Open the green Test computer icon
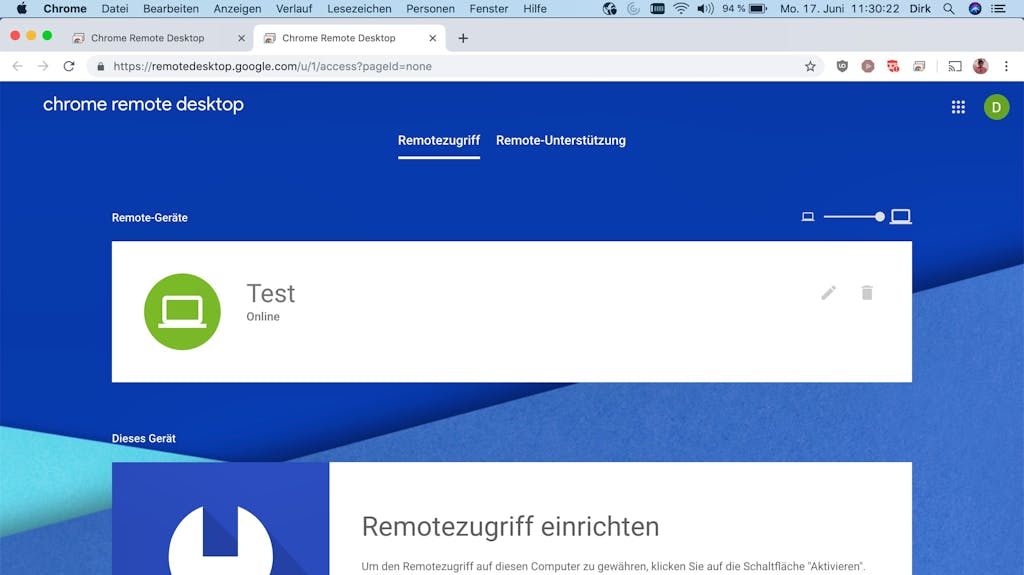This screenshot has width=1024, height=575. point(182,312)
